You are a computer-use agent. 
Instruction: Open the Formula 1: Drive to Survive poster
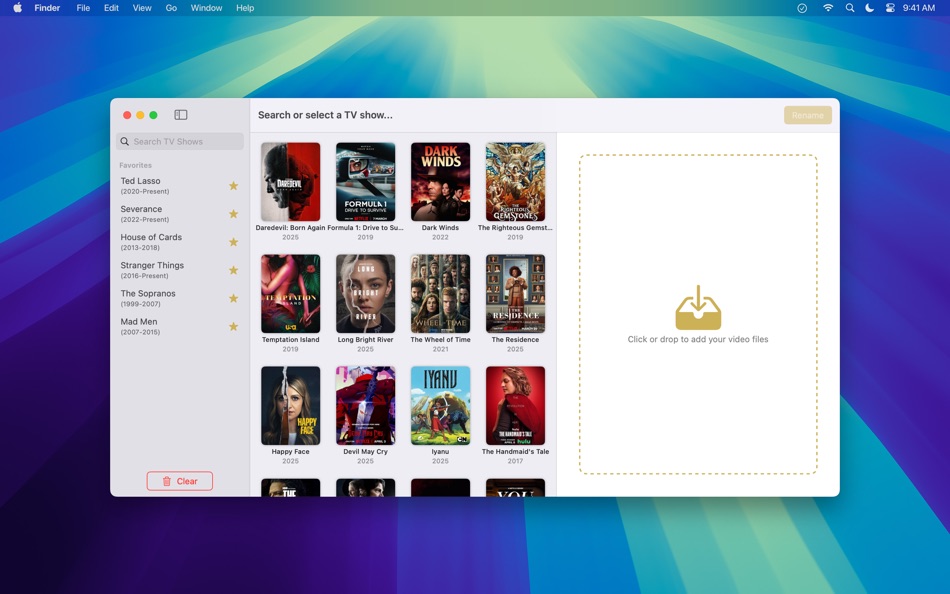(x=365, y=182)
